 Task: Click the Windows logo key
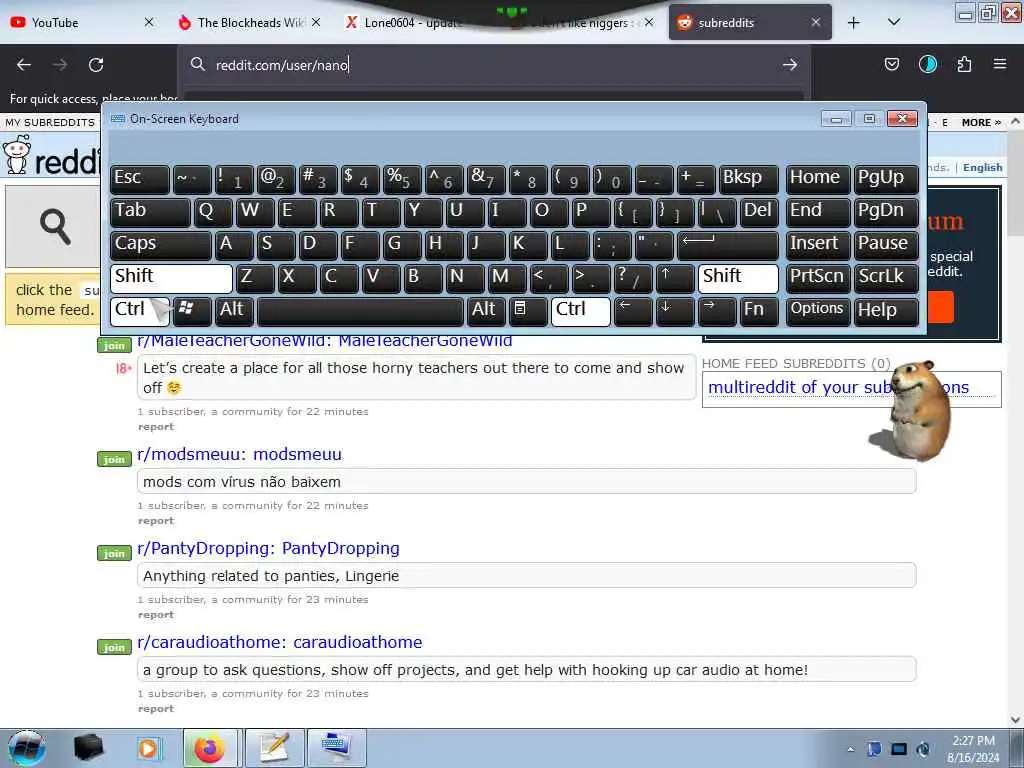coord(193,311)
